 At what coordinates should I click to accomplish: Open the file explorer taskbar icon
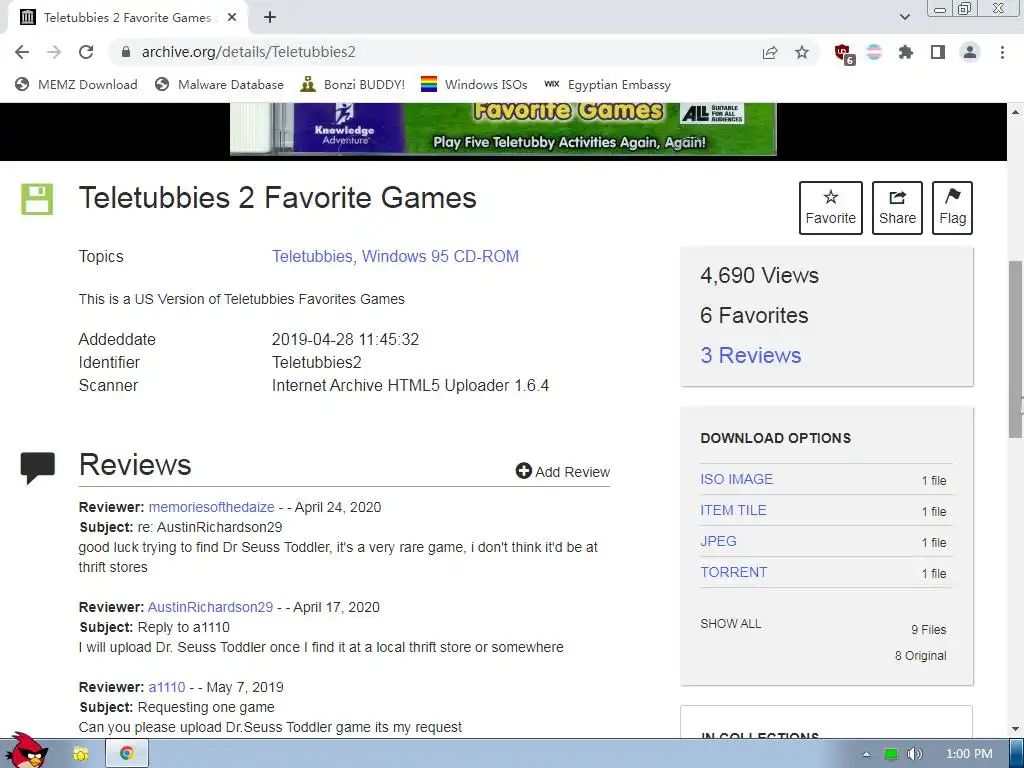point(81,754)
